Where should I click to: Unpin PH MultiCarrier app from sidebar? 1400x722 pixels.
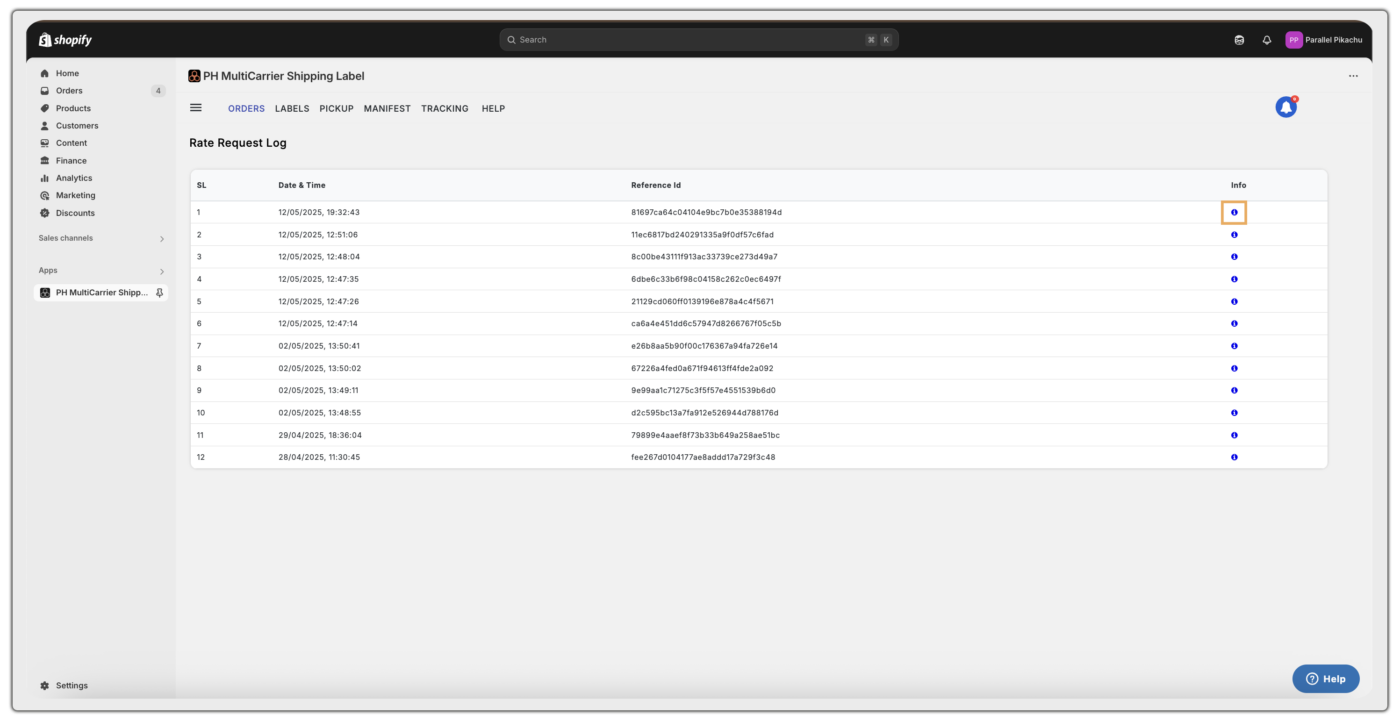point(159,293)
